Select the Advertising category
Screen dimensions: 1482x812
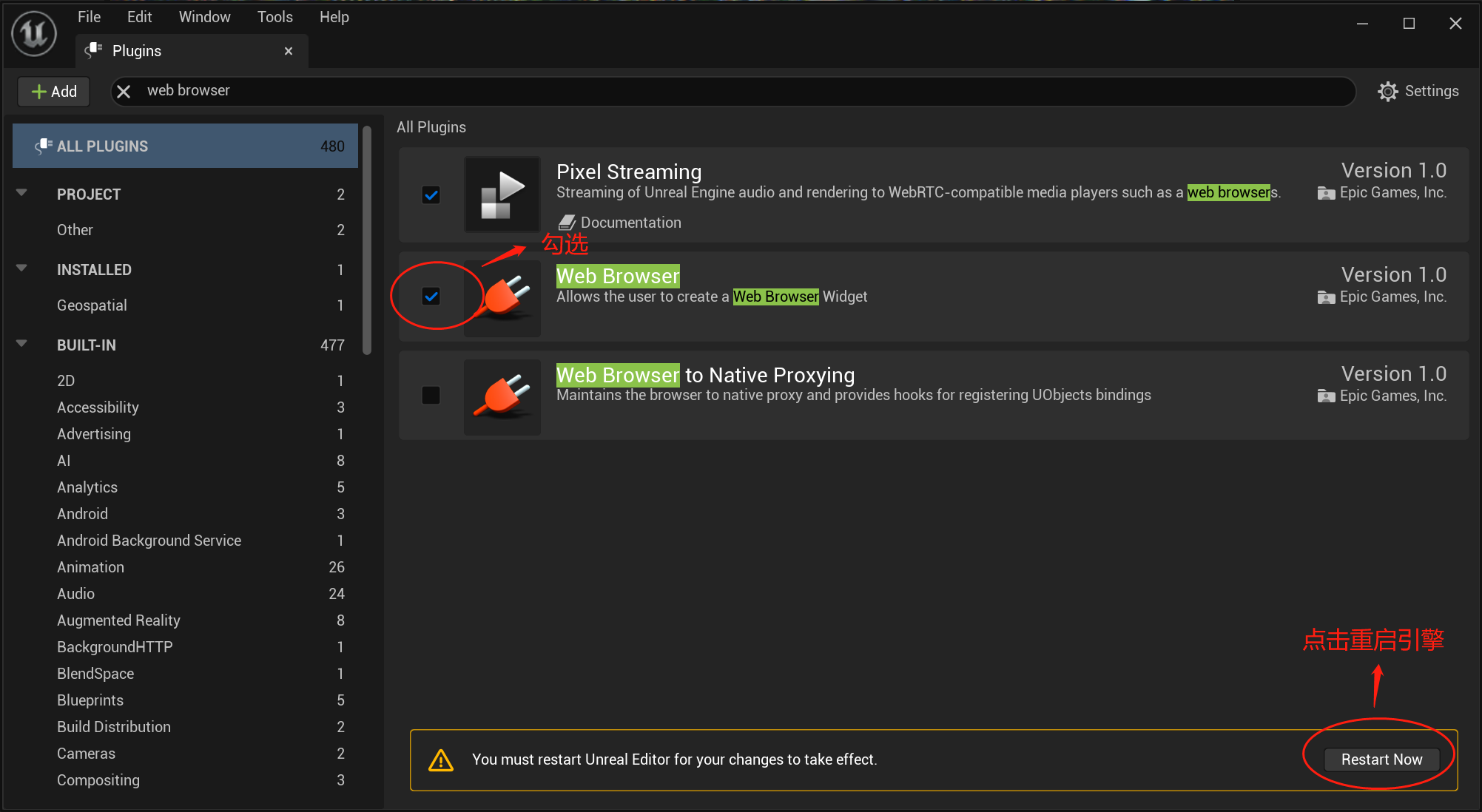click(x=185, y=434)
